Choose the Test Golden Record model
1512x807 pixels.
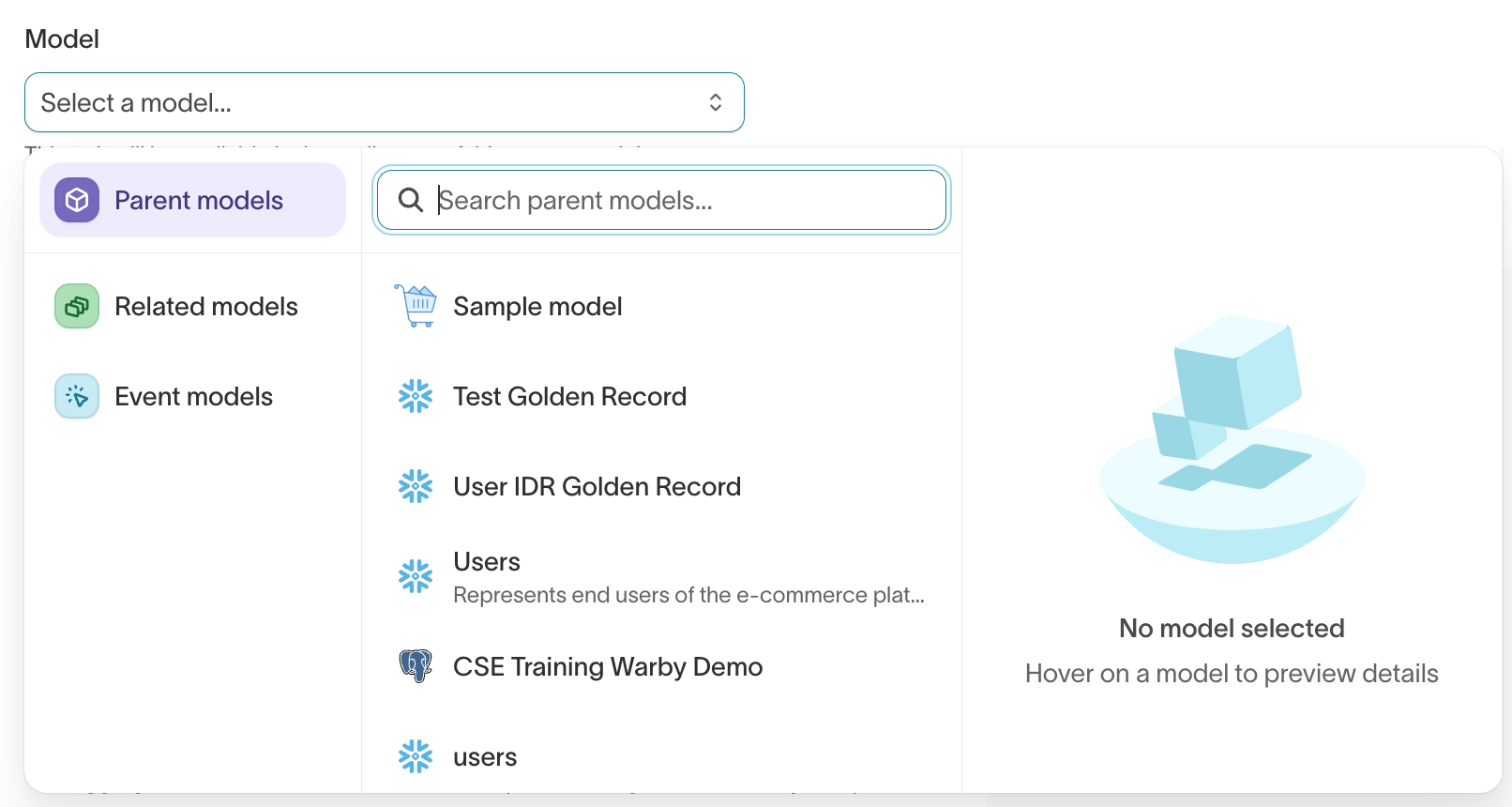661,396
